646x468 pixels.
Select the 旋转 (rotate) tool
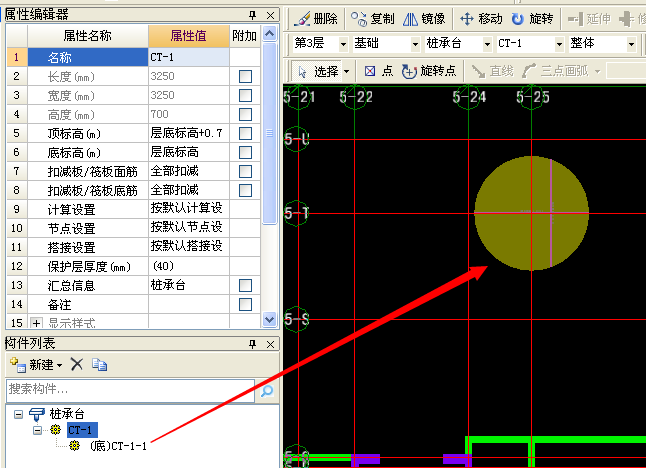[532, 19]
